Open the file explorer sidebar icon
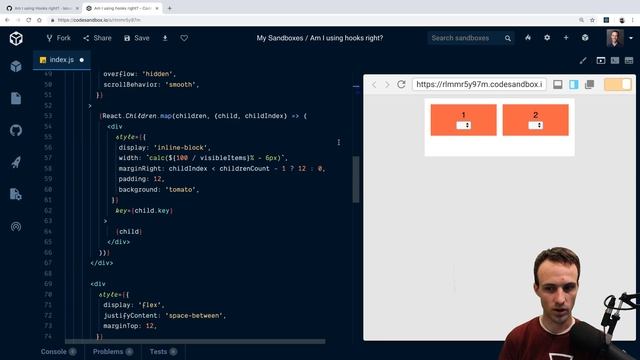This screenshot has width=640, height=360. click(16, 98)
